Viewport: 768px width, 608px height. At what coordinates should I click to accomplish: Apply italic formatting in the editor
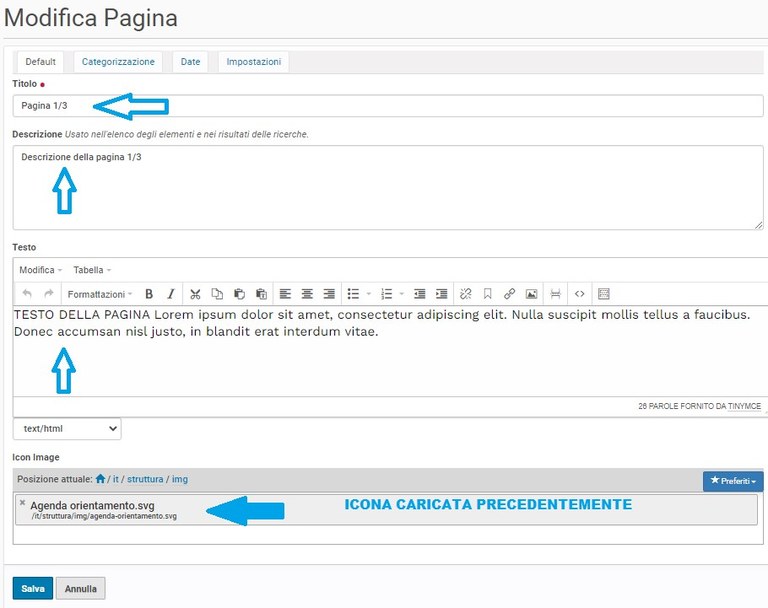(171, 294)
